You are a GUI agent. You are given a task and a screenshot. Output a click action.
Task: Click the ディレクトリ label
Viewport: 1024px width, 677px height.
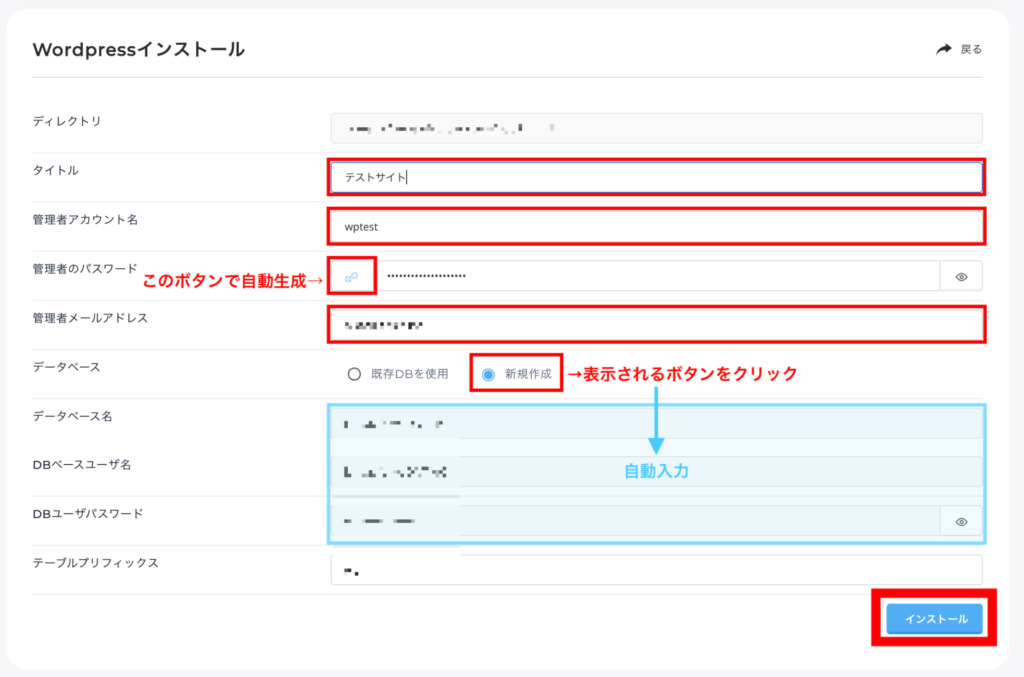click(x=67, y=121)
